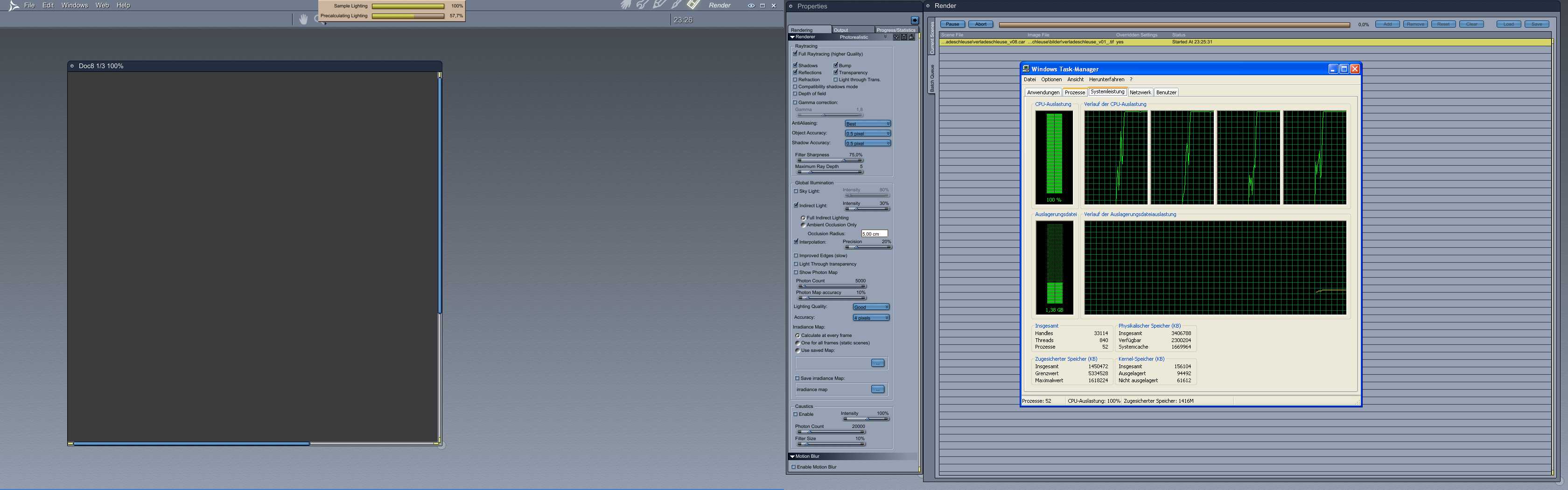Open the Netzwerk tab in Task-Manager
This screenshot has width=1568, height=490.
tap(1140, 92)
